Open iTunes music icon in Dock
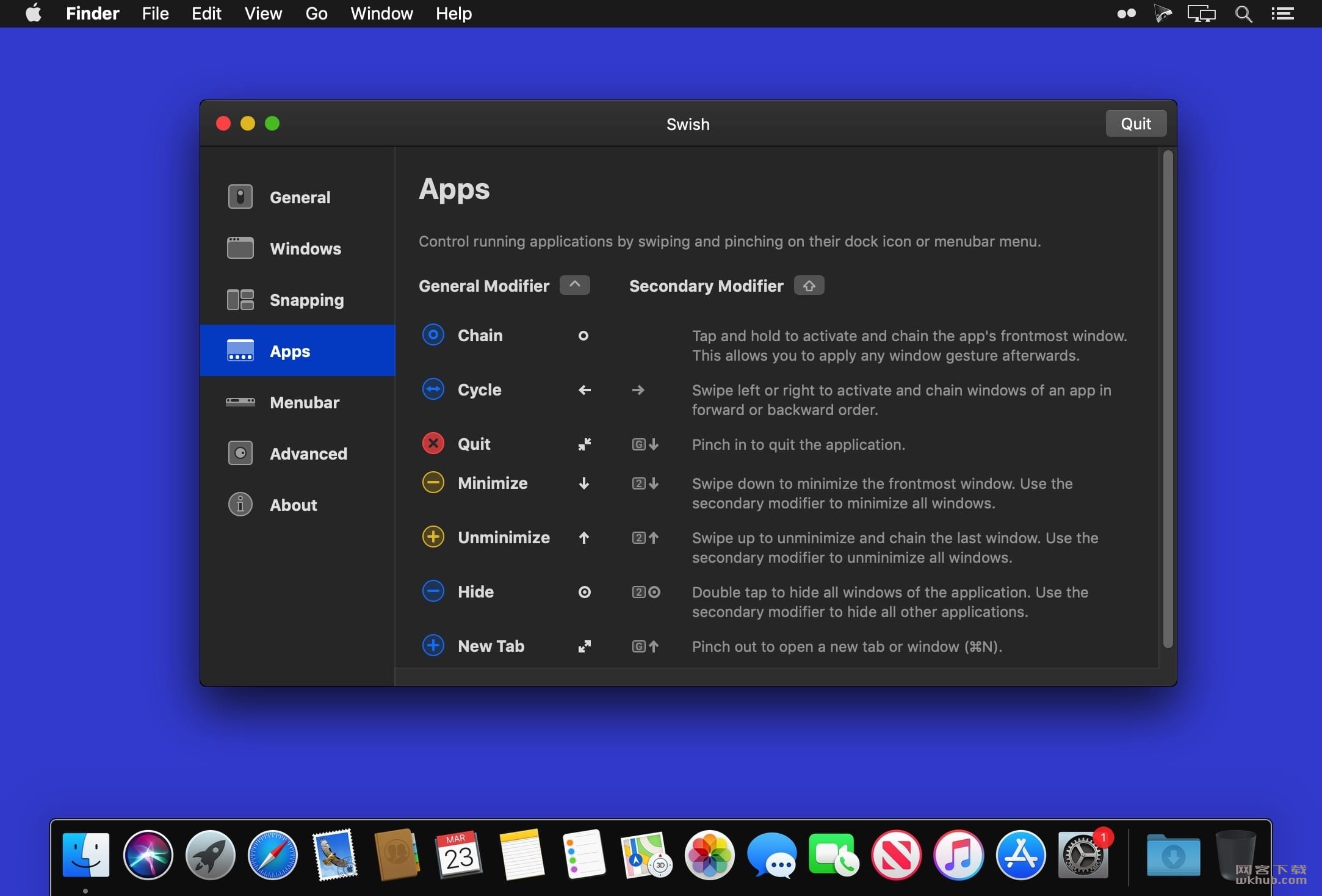Image resolution: width=1322 pixels, height=896 pixels. pyautogui.click(x=958, y=854)
